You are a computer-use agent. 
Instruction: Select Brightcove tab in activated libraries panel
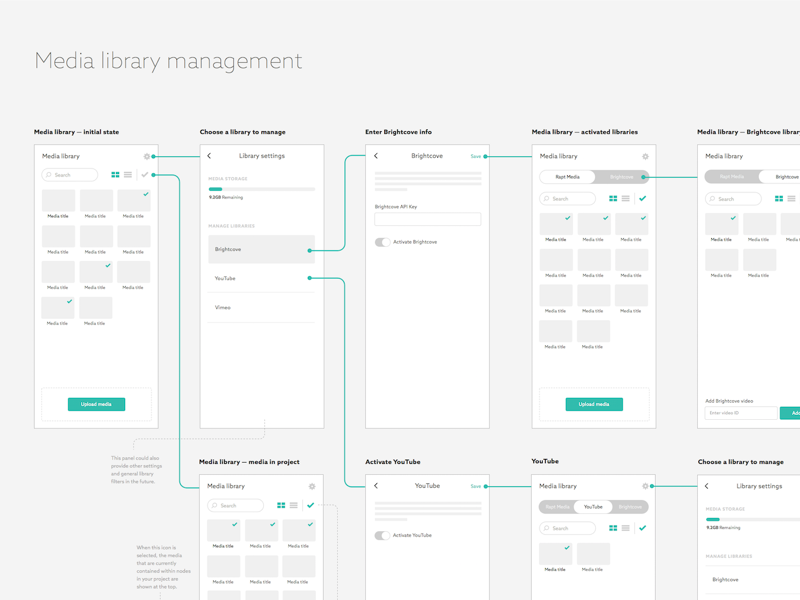(x=621, y=177)
